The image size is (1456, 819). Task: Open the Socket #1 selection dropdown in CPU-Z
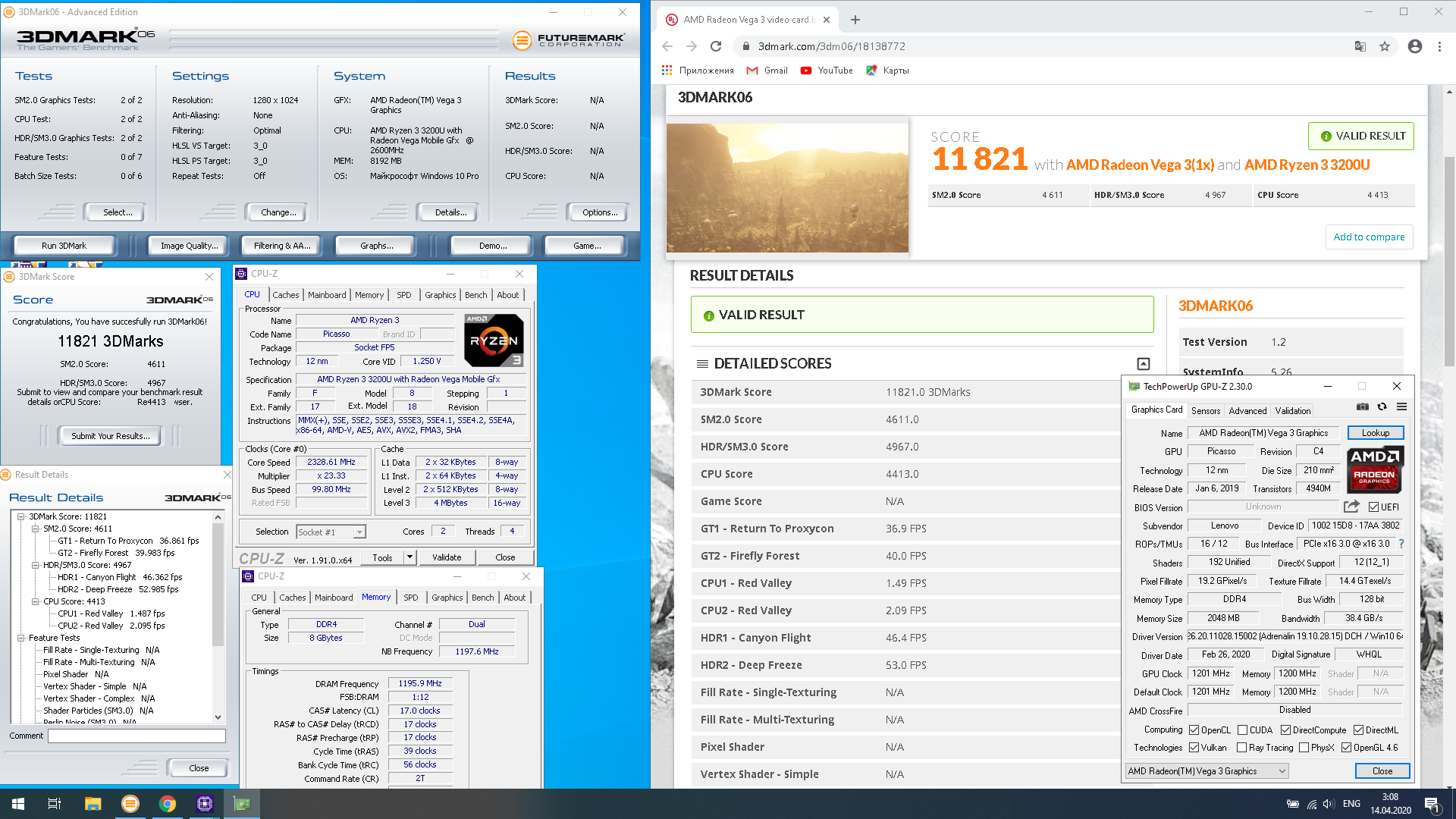(x=331, y=532)
